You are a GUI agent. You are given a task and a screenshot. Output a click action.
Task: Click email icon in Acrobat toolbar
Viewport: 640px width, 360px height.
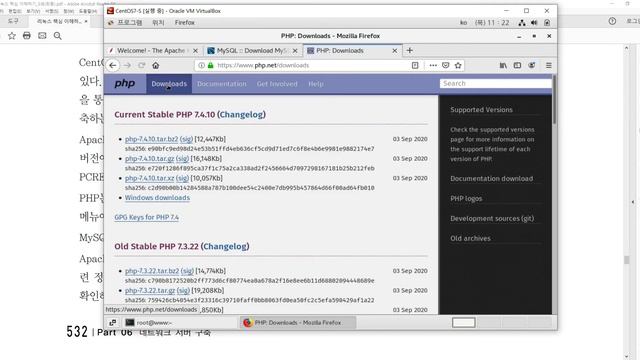point(42,36)
